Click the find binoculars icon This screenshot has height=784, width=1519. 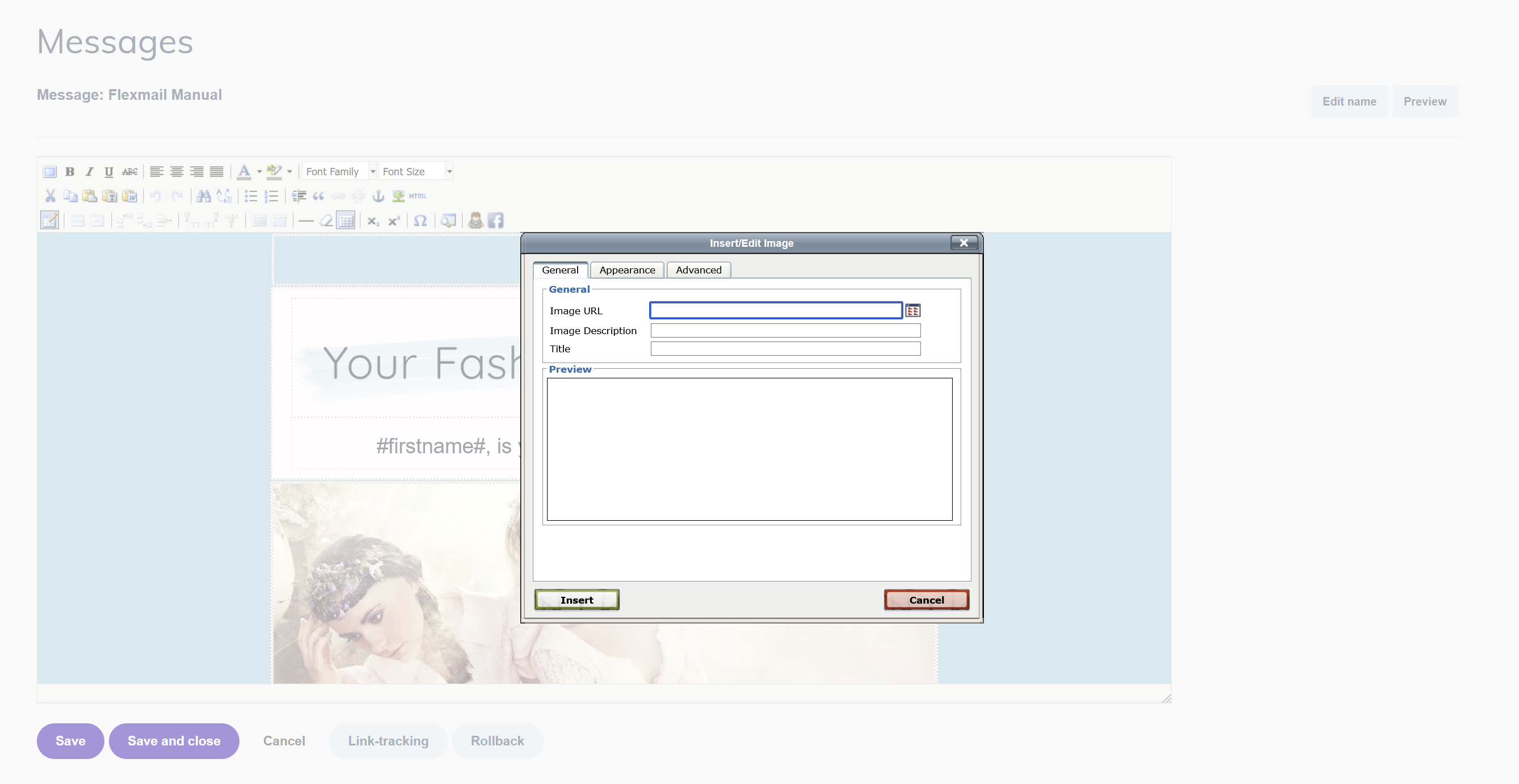point(204,196)
